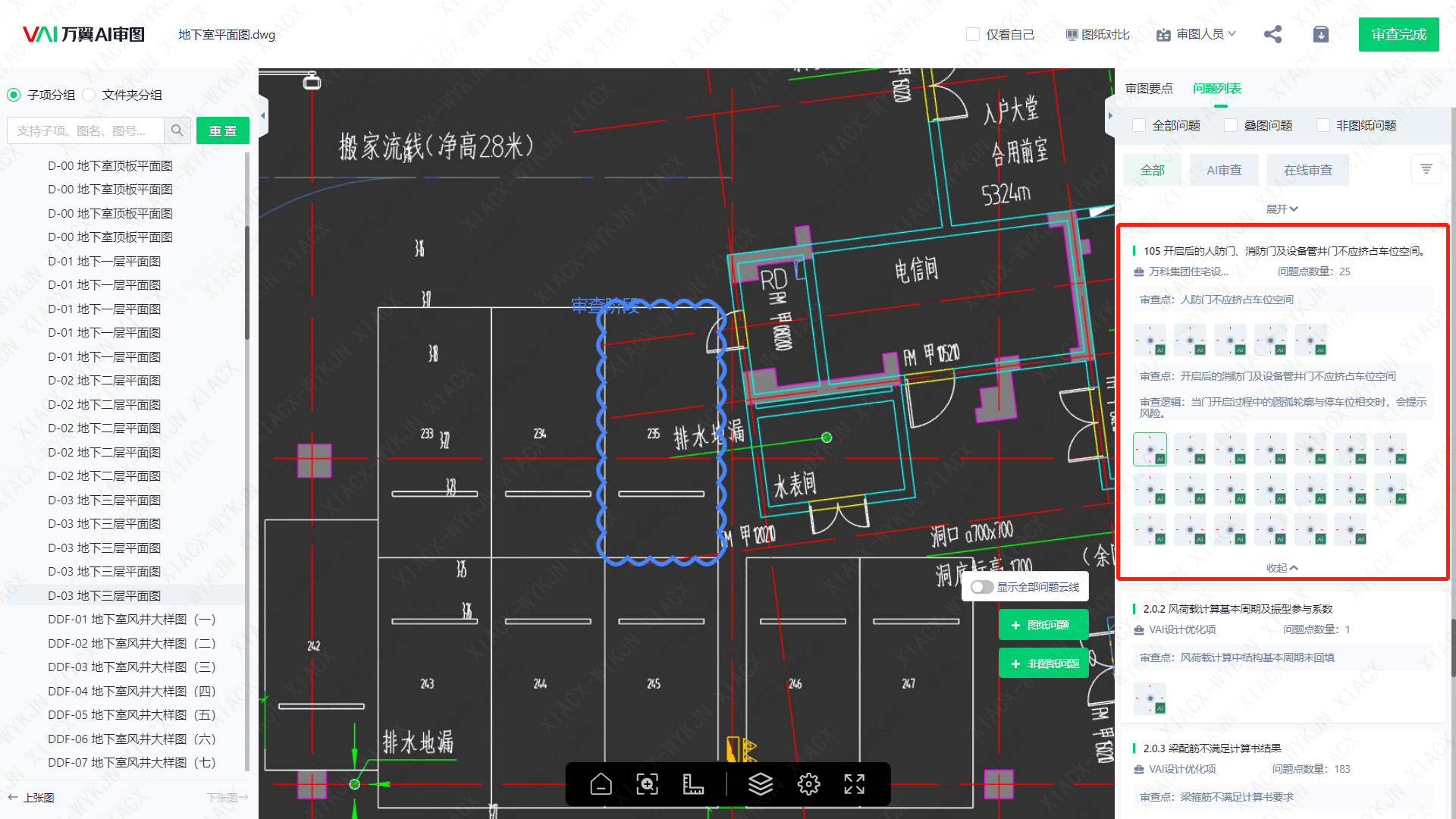Enable the 仅看自己 checkbox
Screen dimensions: 1456x819
972,34
